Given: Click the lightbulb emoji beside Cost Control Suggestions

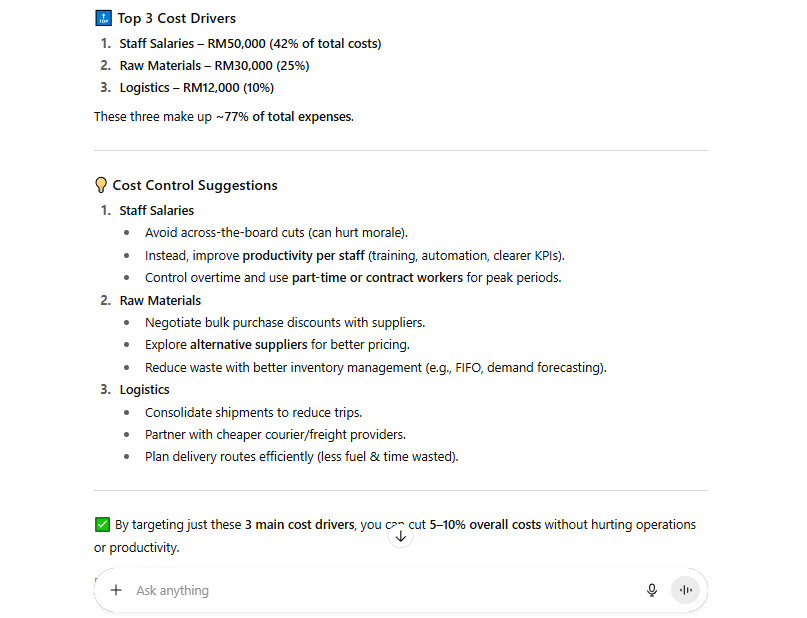Looking at the screenshot, I should tap(101, 185).
